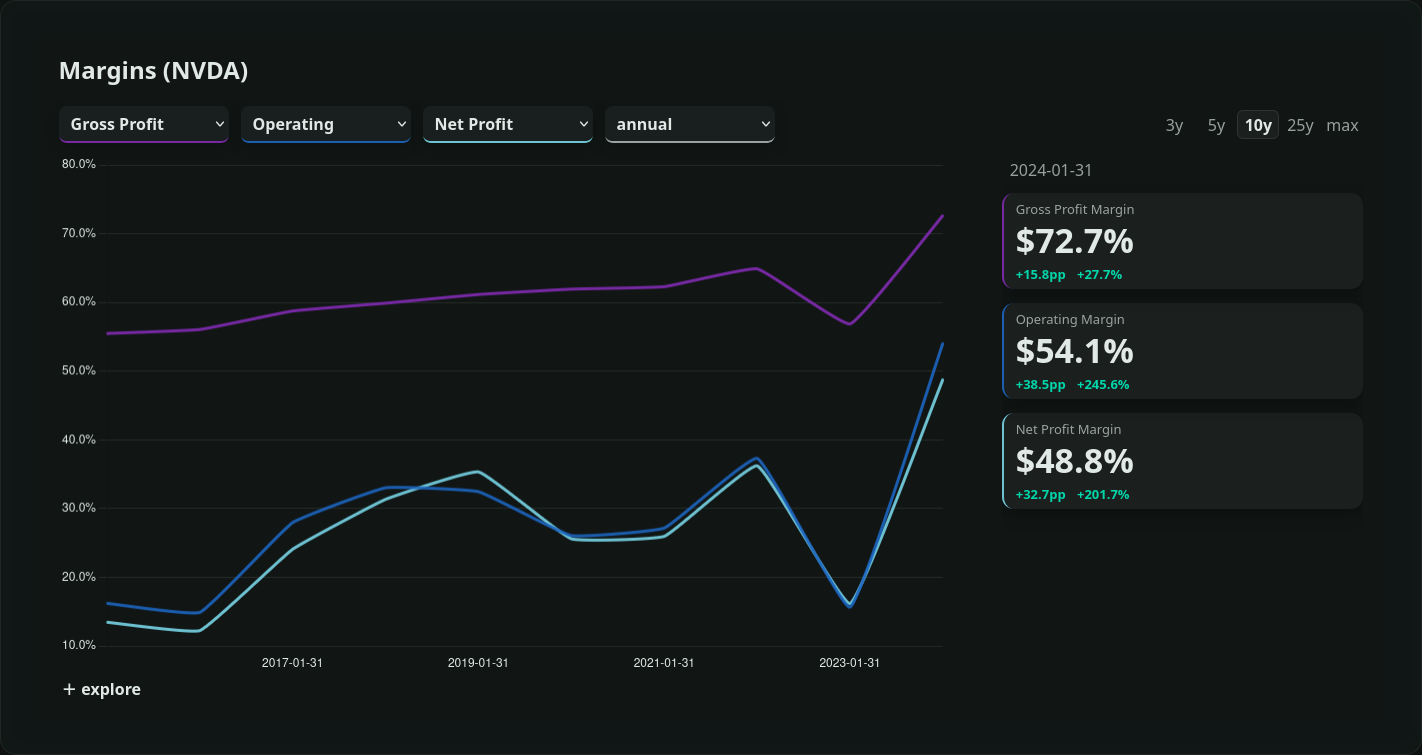
Task: Select the Operating Margin card
Action: pyautogui.click(x=1182, y=351)
